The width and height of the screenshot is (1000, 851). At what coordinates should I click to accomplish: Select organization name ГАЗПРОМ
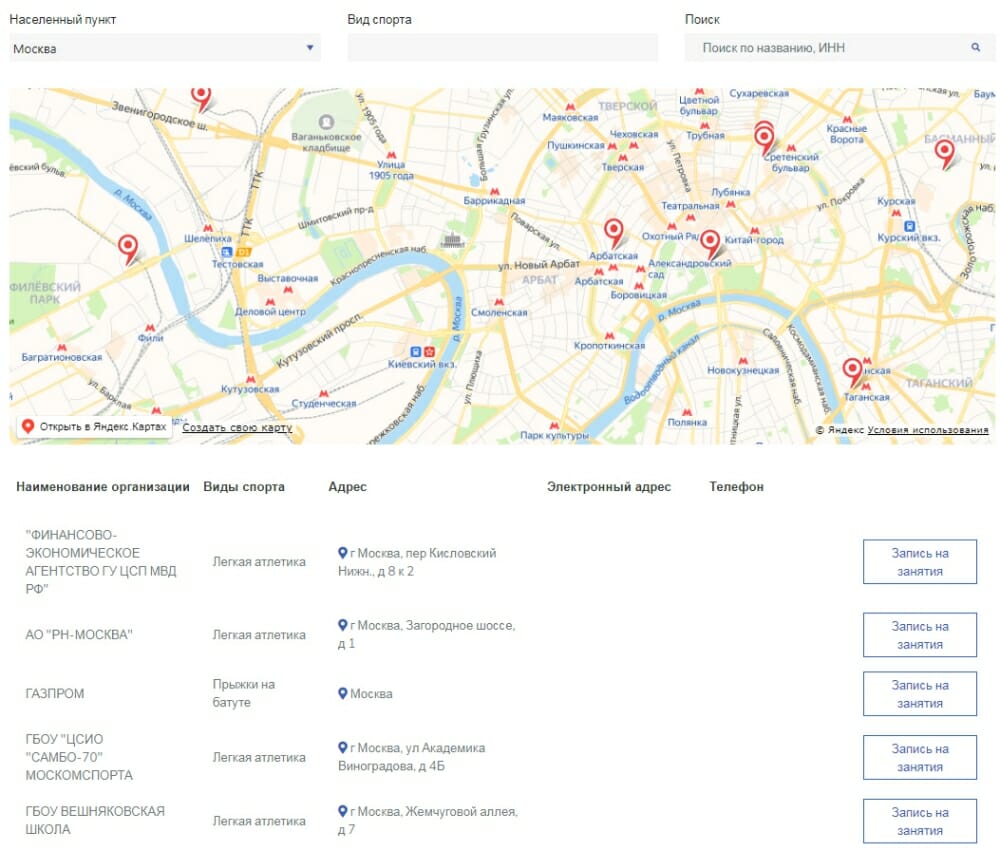tap(55, 693)
